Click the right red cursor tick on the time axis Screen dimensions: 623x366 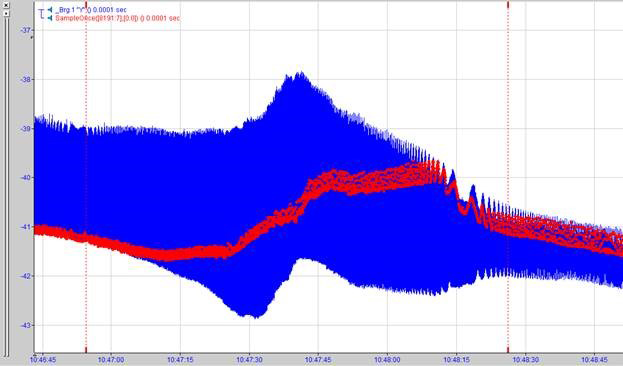(x=508, y=350)
